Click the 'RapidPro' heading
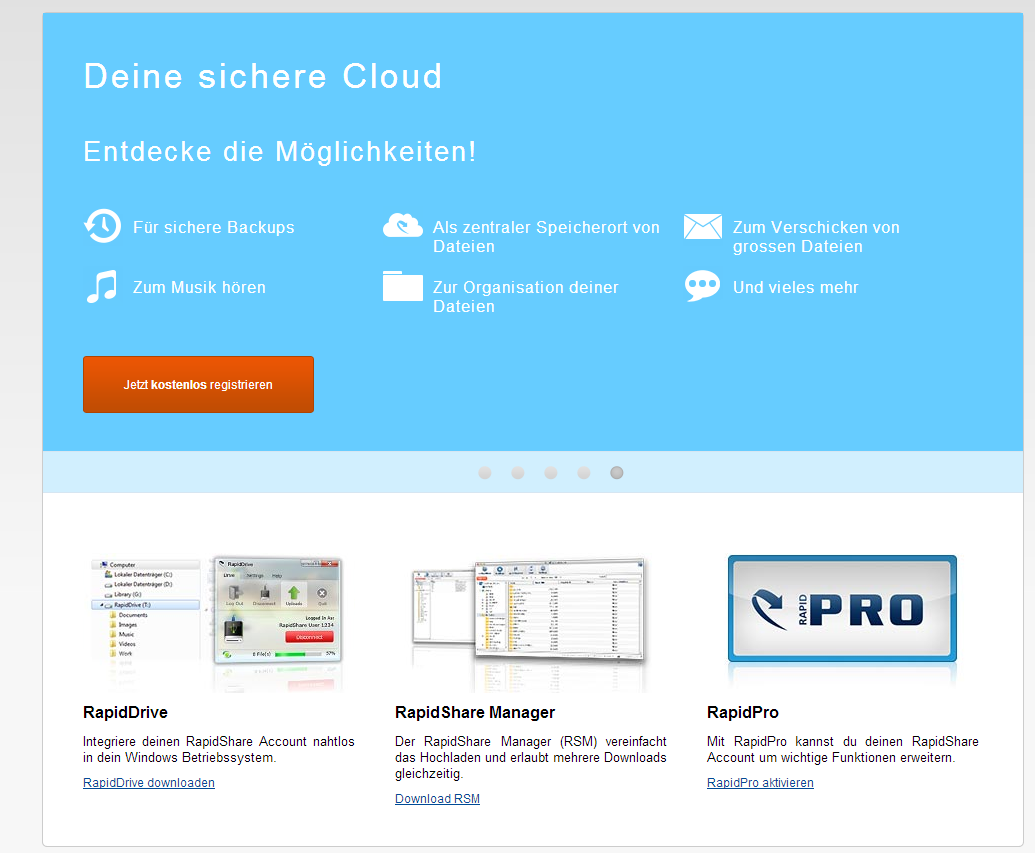The height and width of the screenshot is (853, 1035). [743, 712]
